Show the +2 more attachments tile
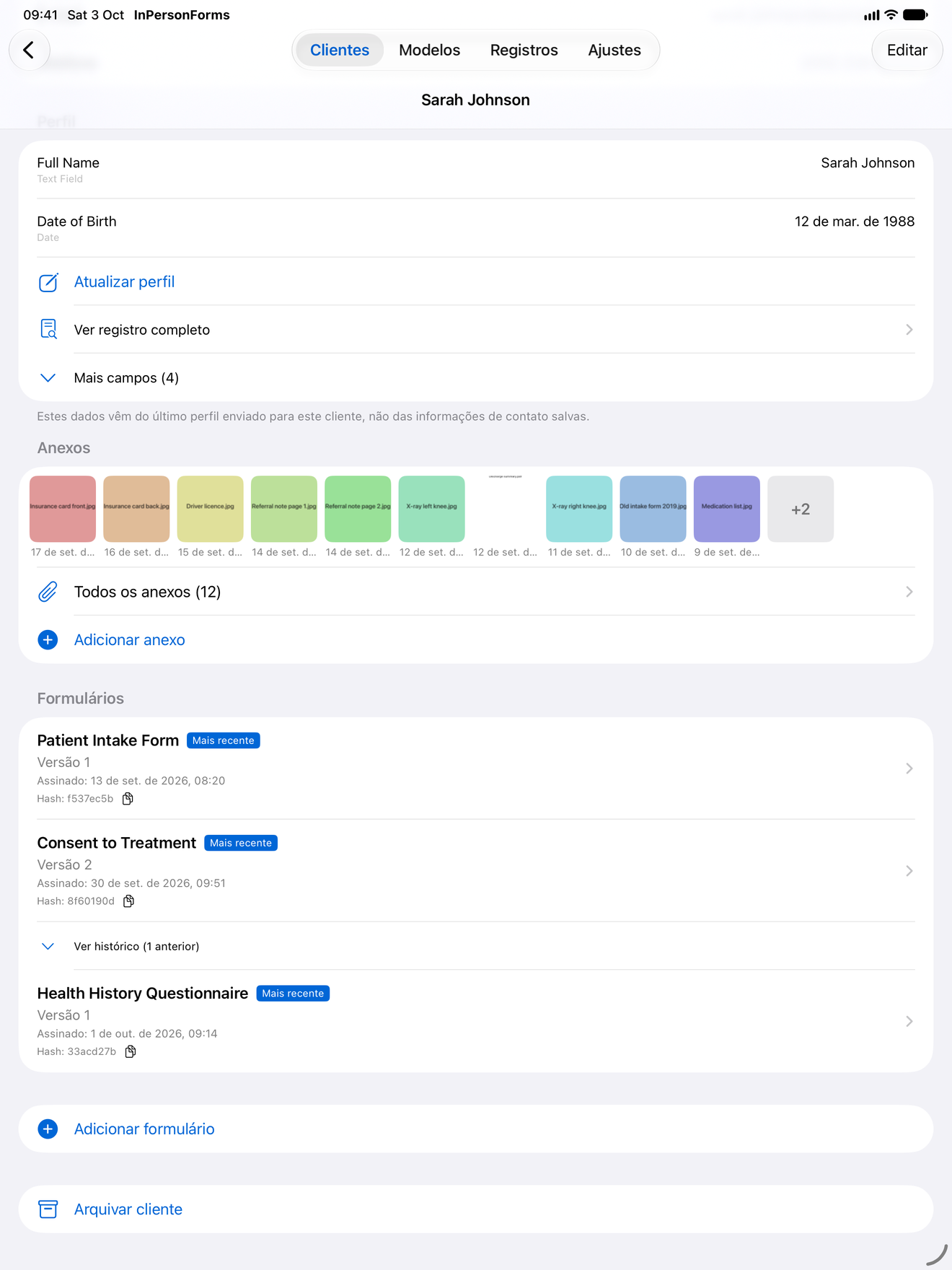The width and height of the screenshot is (952, 1270). click(x=801, y=509)
